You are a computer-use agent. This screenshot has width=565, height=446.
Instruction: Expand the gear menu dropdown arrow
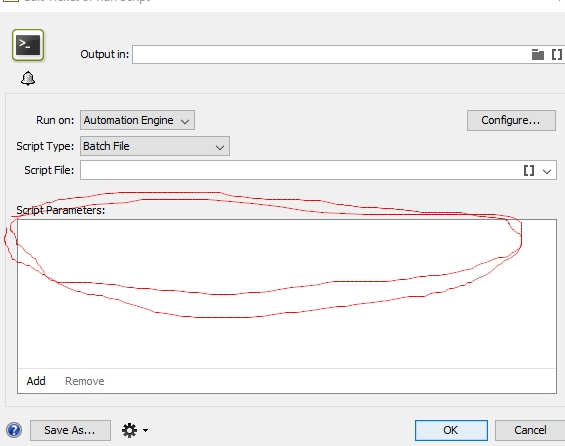pos(145,430)
